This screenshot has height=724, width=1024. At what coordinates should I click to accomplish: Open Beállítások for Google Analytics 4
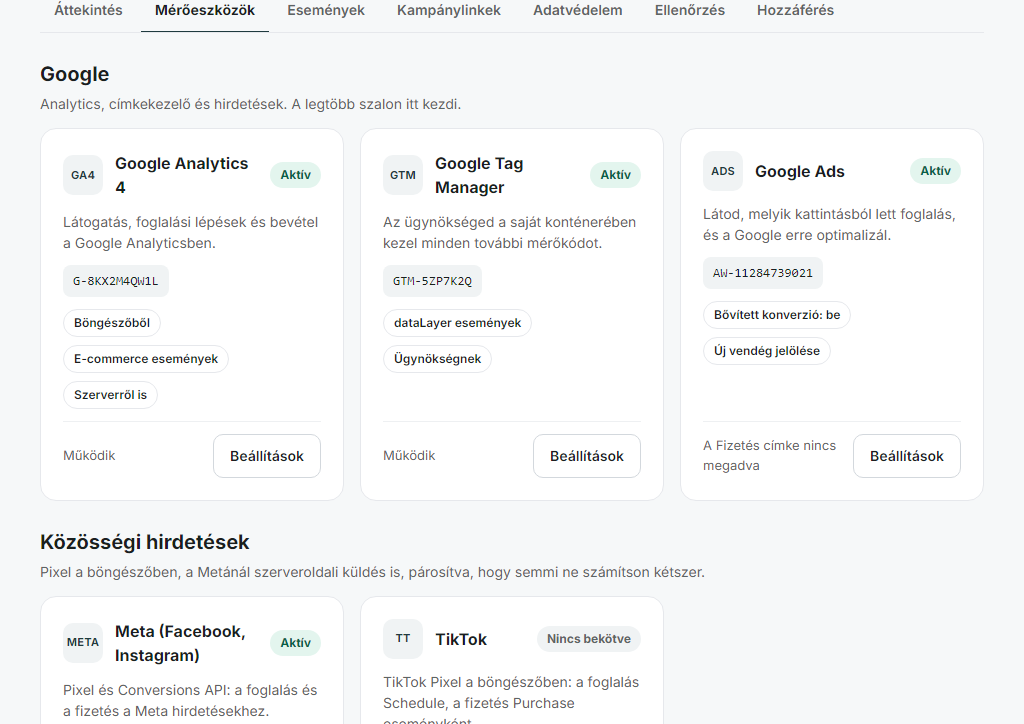point(266,456)
